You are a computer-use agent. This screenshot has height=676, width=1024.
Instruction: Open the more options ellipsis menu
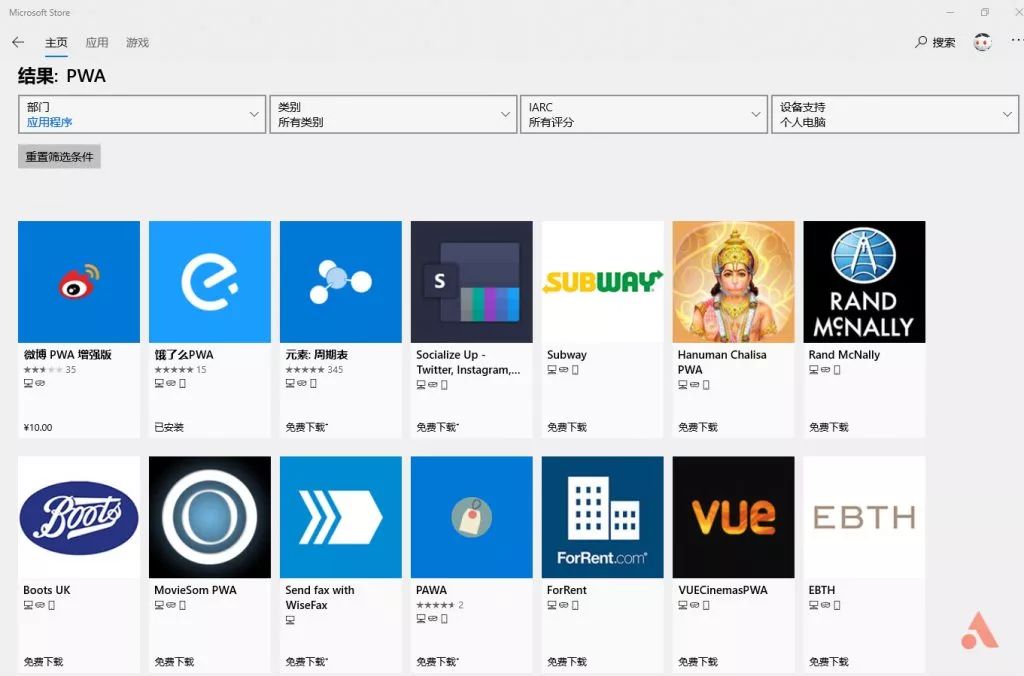pyautogui.click(x=1017, y=40)
